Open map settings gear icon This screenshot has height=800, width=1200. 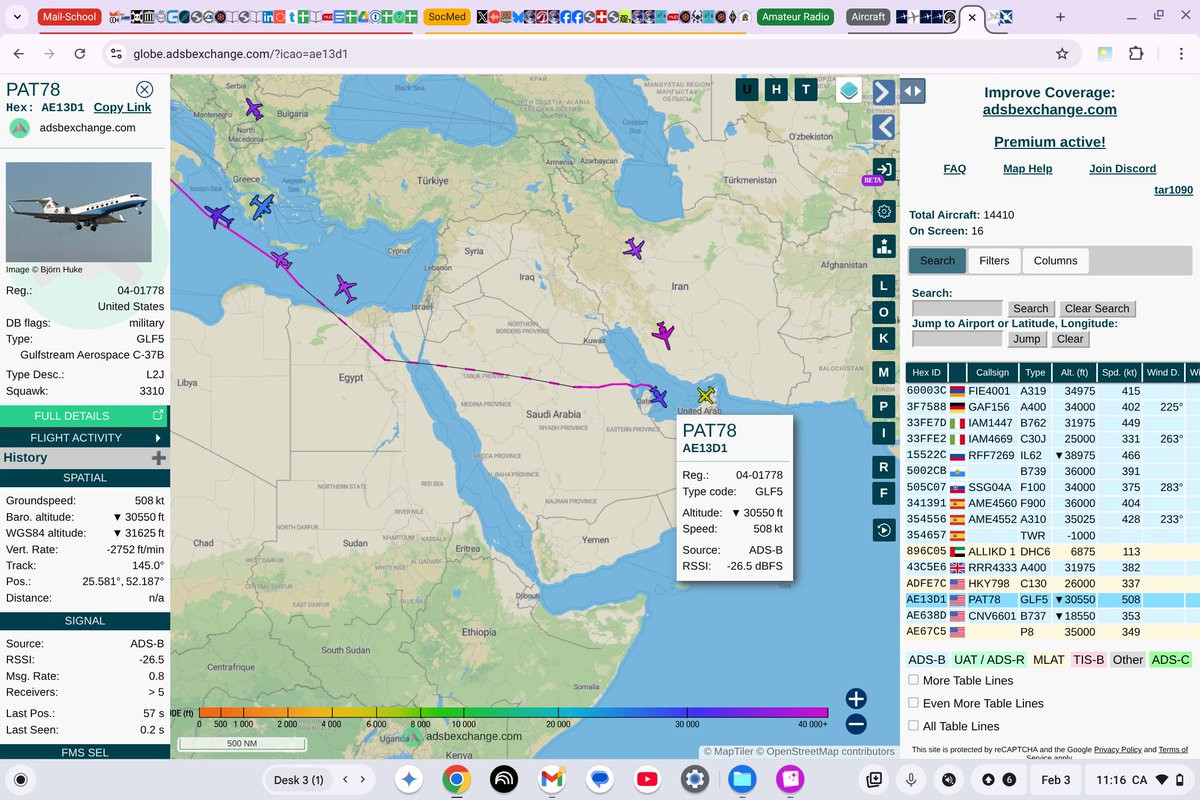[x=883, y=211]
